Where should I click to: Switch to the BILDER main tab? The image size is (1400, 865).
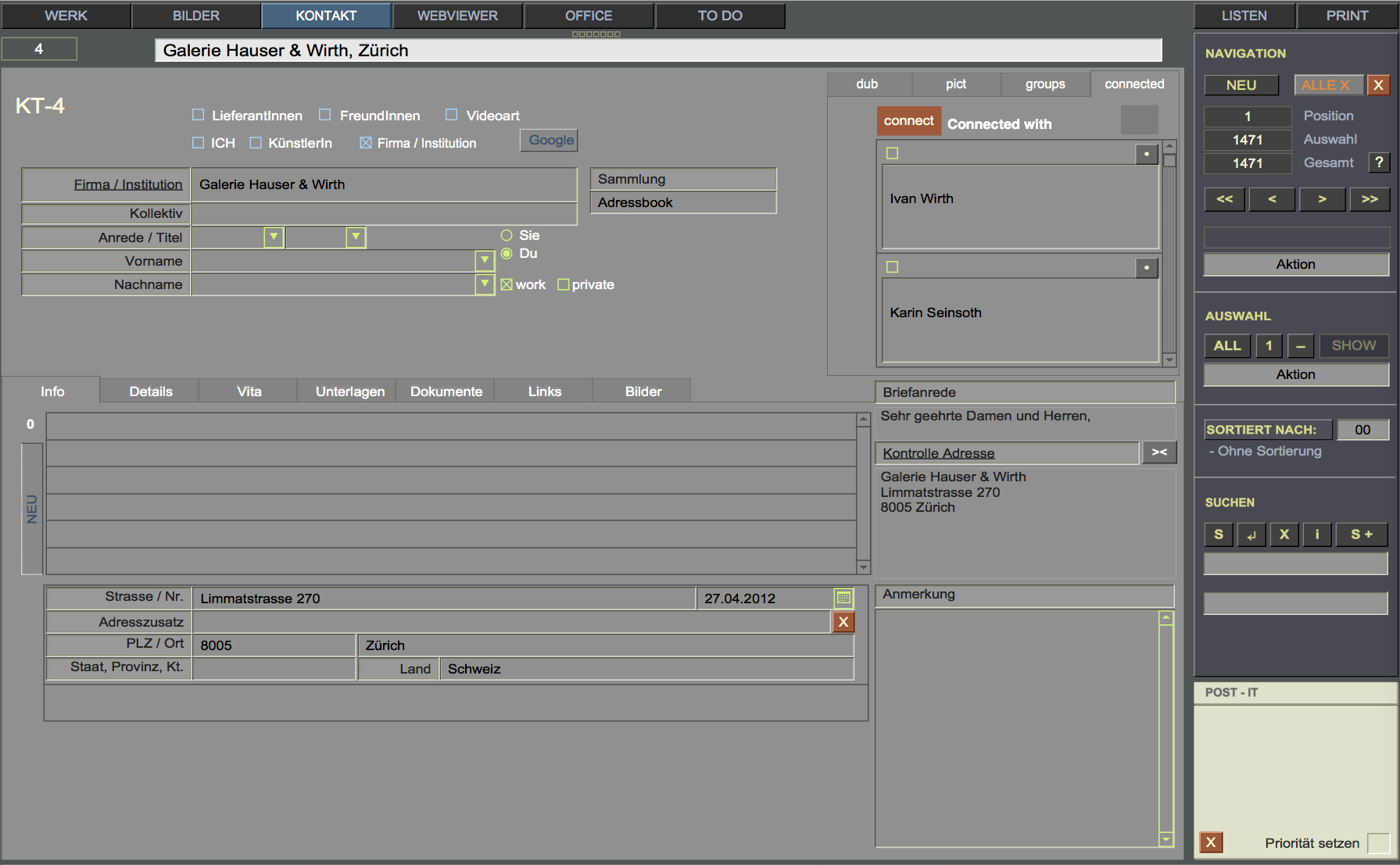[x=196, y=16]
